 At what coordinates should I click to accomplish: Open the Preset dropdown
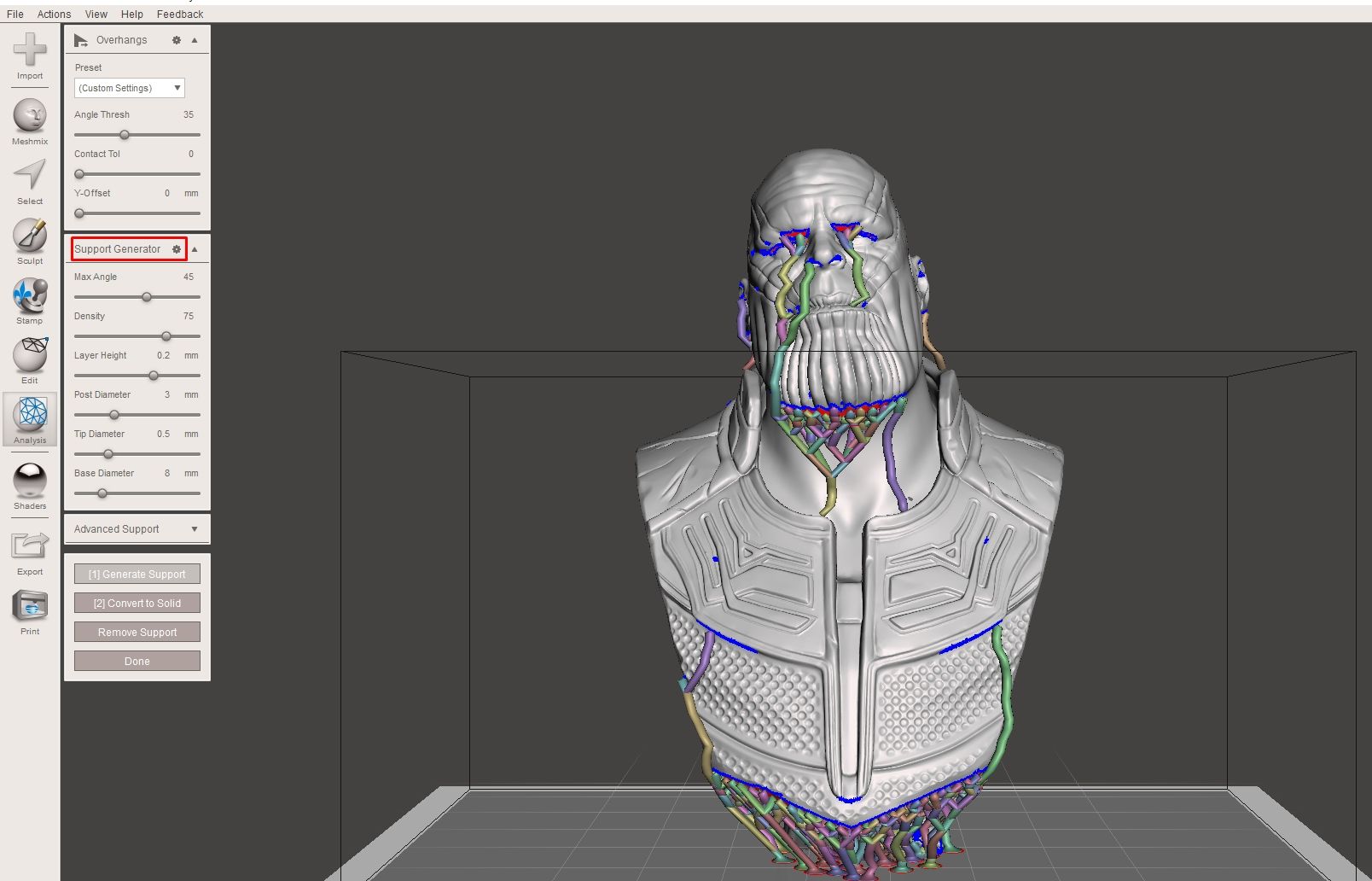(x=128, y=87)
